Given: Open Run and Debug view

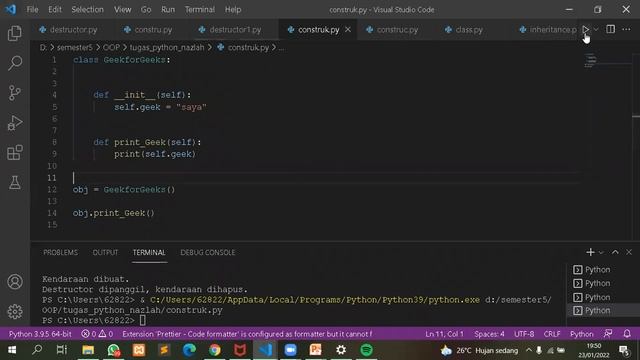Looking at the screenshot, I should pyautogui.click(x=15, y=123).
